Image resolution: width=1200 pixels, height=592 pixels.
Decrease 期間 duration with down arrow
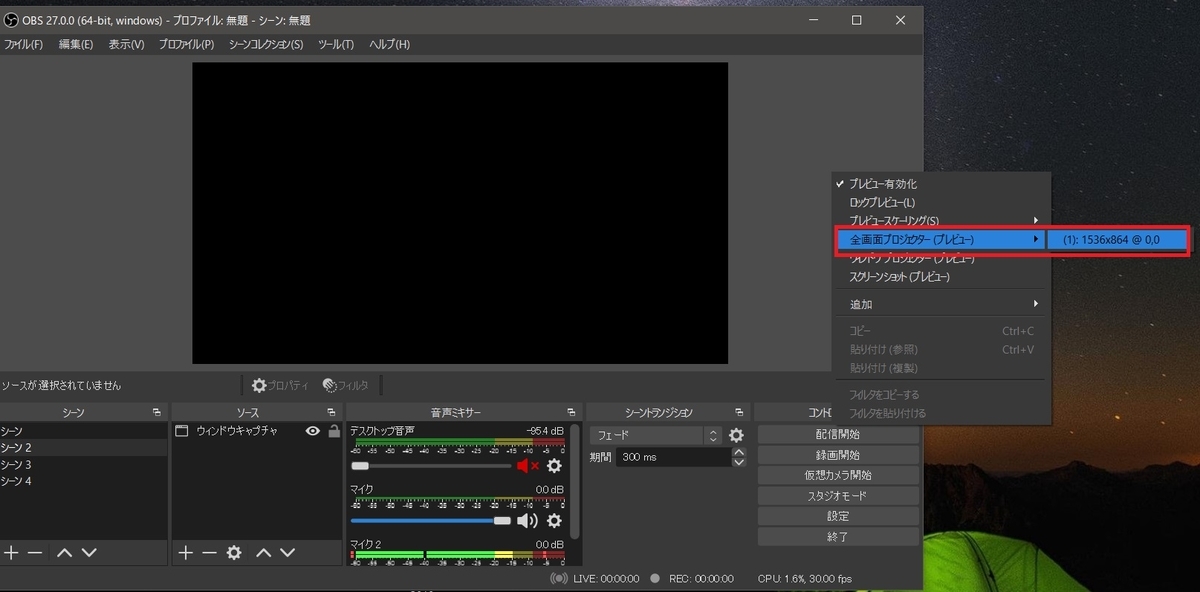(x=739, y=461)
